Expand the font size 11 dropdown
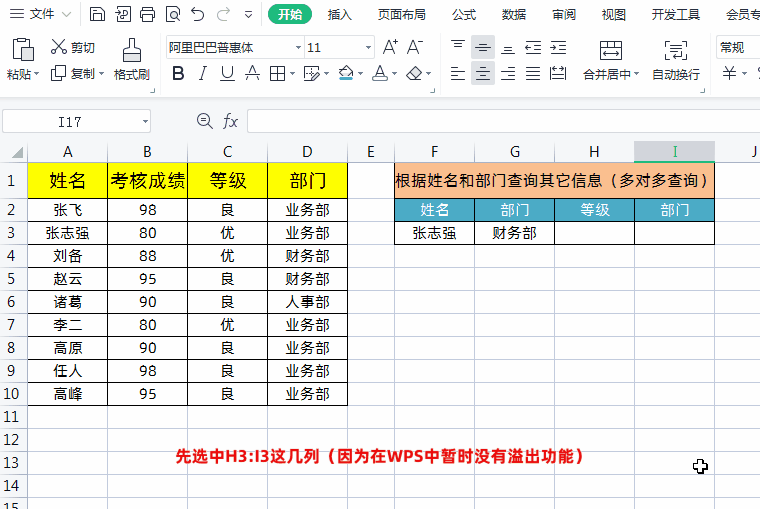 367,48
